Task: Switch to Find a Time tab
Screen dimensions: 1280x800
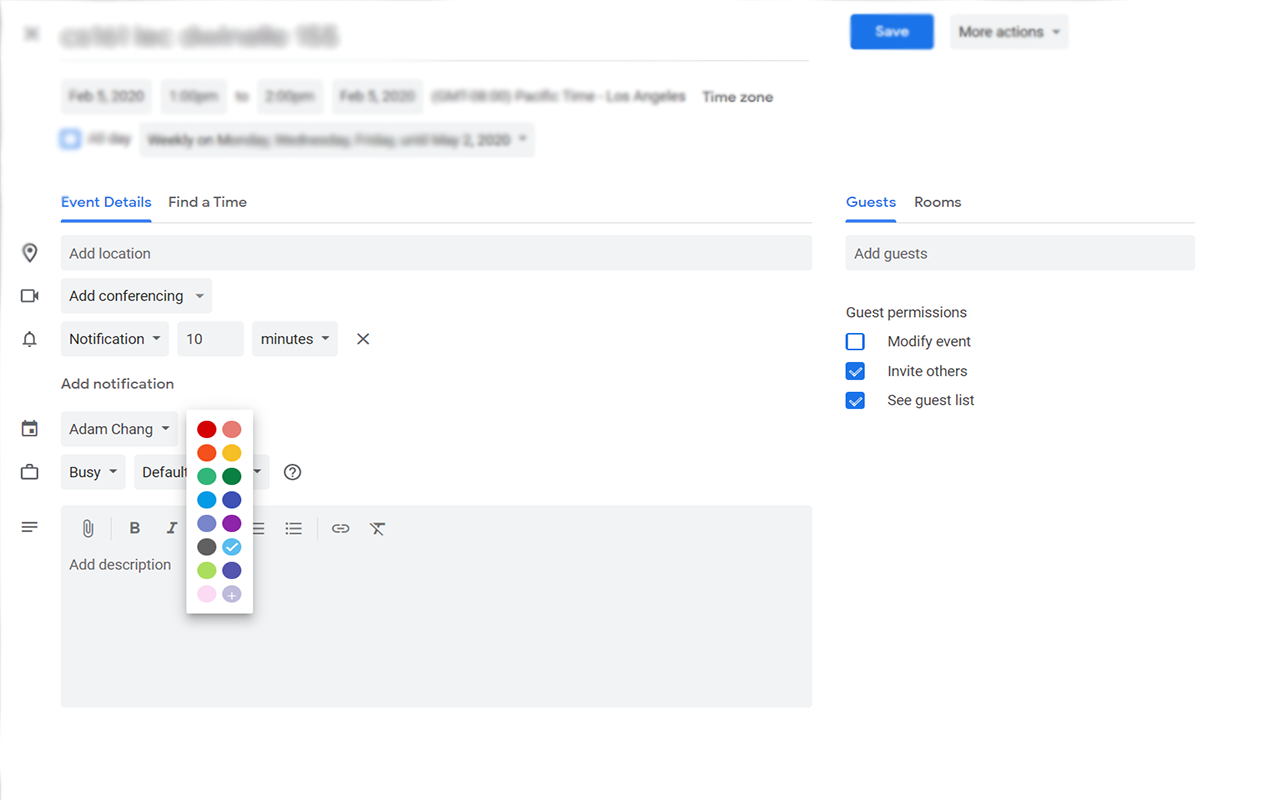Action: [x=207, y=202]
